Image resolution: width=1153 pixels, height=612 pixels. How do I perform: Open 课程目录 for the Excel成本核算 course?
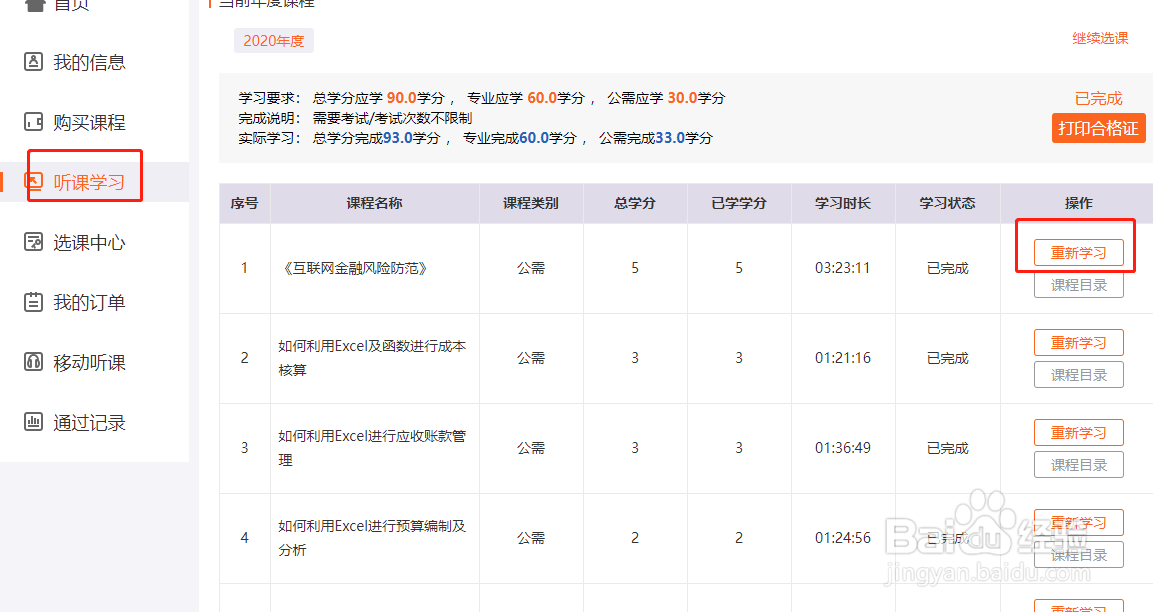coord(1078,374)
